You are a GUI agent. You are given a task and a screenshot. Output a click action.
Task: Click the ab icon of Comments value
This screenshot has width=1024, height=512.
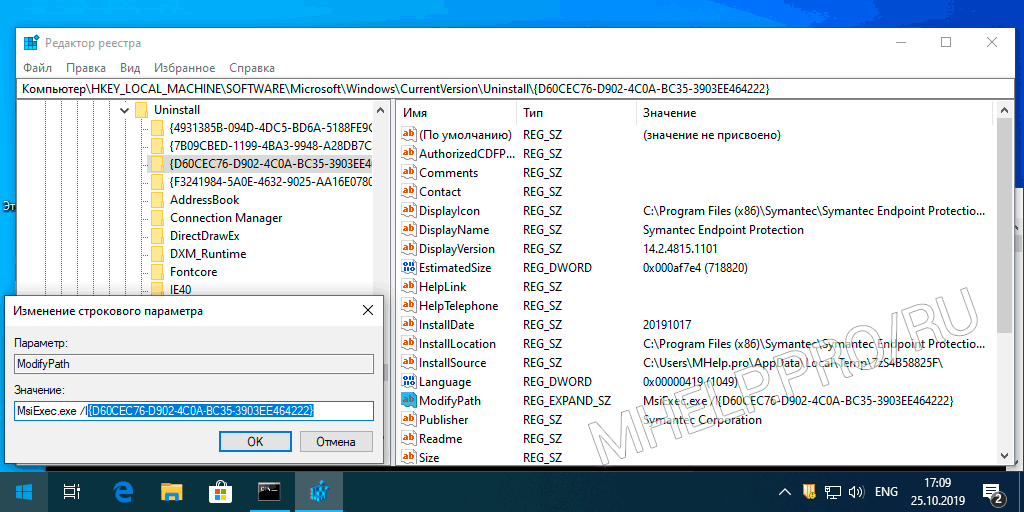click(409, 172)
